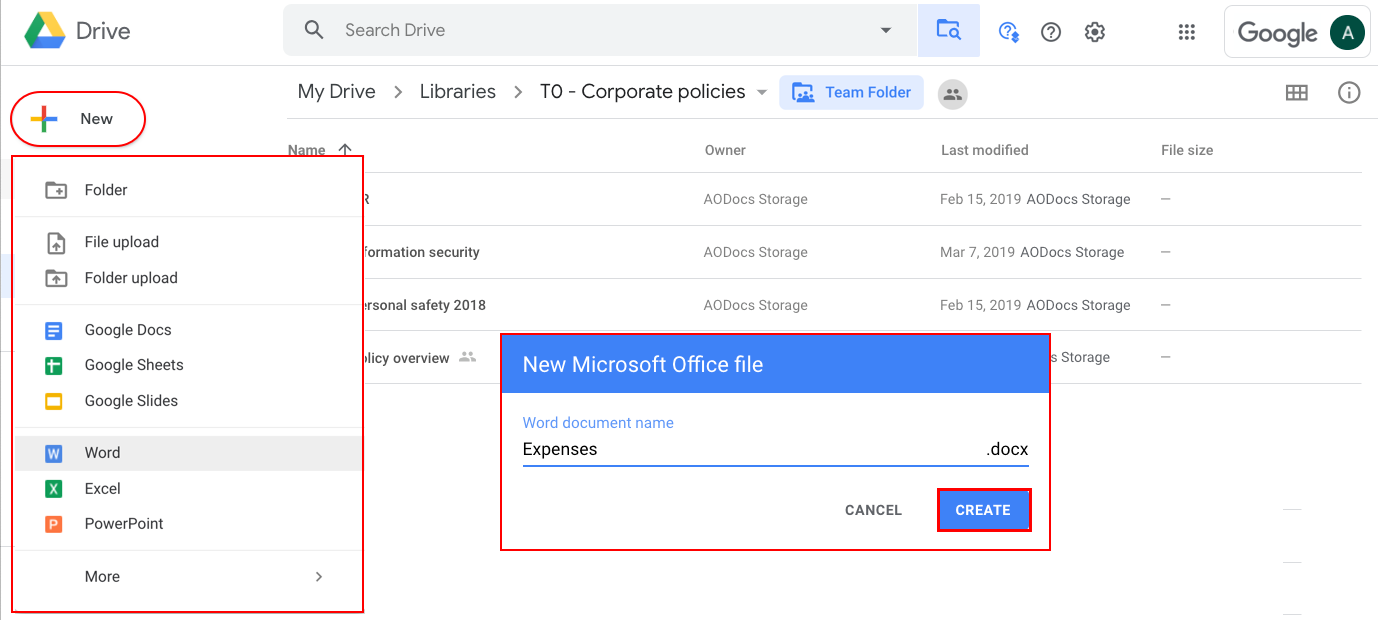This screenshot has height=620, width=1378.
Task: Click the File size column header
Action: click(x=1187, y=150)
